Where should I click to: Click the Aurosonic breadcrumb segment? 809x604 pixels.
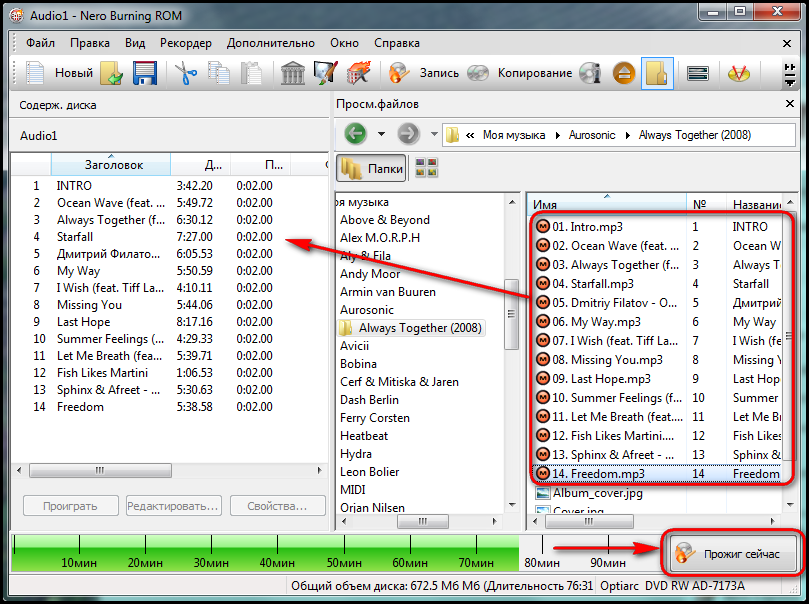[592, 135]
